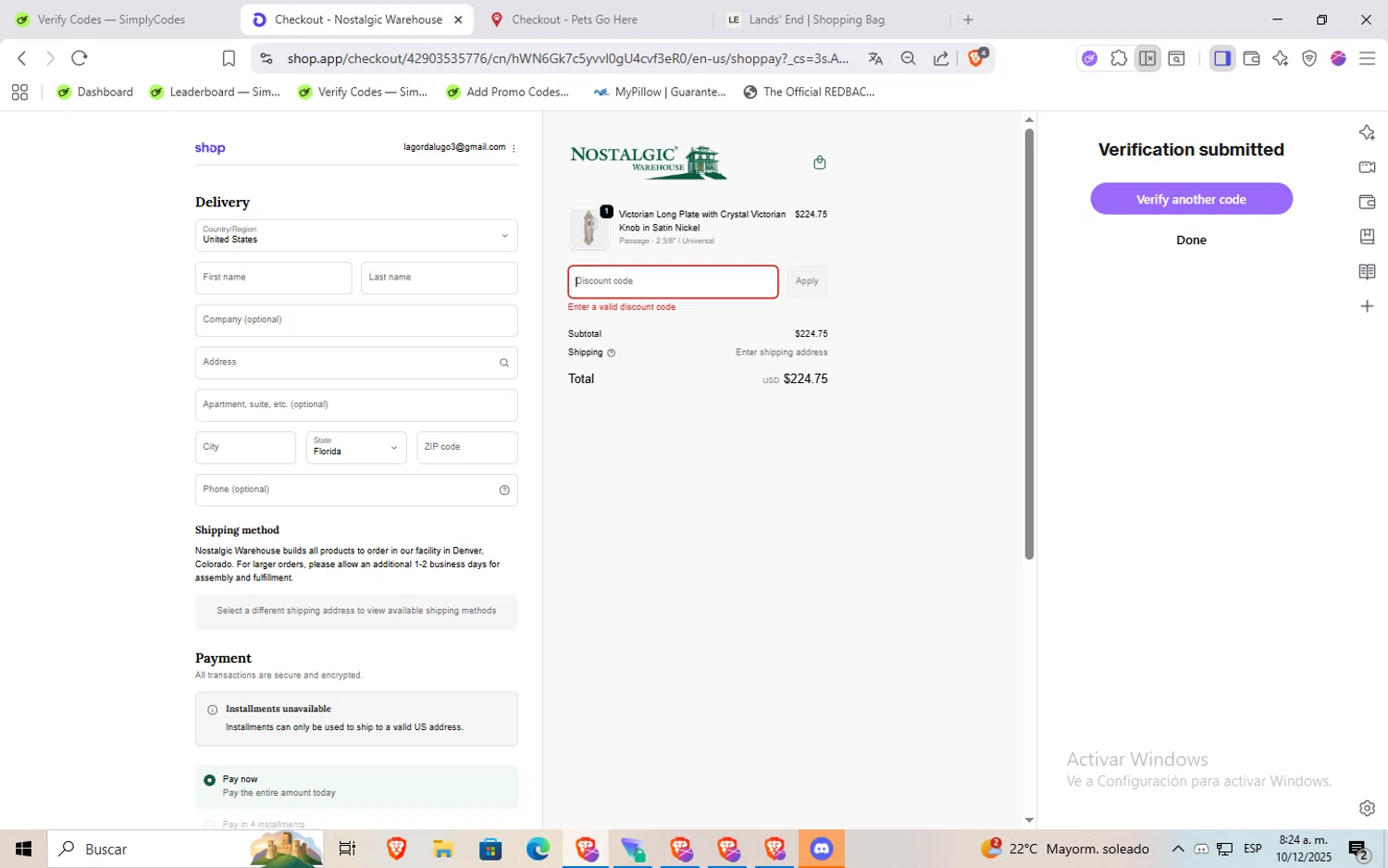Click the Company (optional) field
This screenshot has height=868, width=1388.
click(356, 320)
